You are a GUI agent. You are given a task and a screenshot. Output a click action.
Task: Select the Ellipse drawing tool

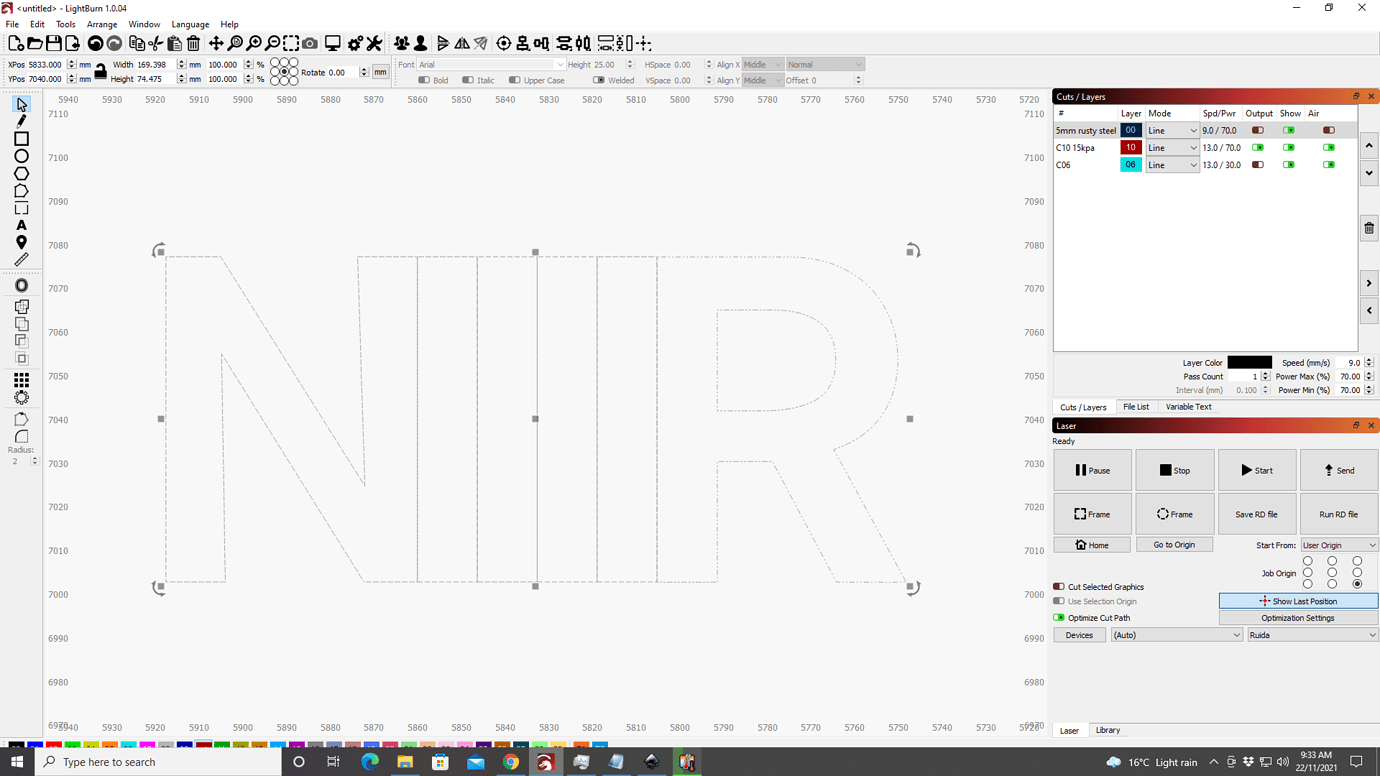[x=20, y=156]
